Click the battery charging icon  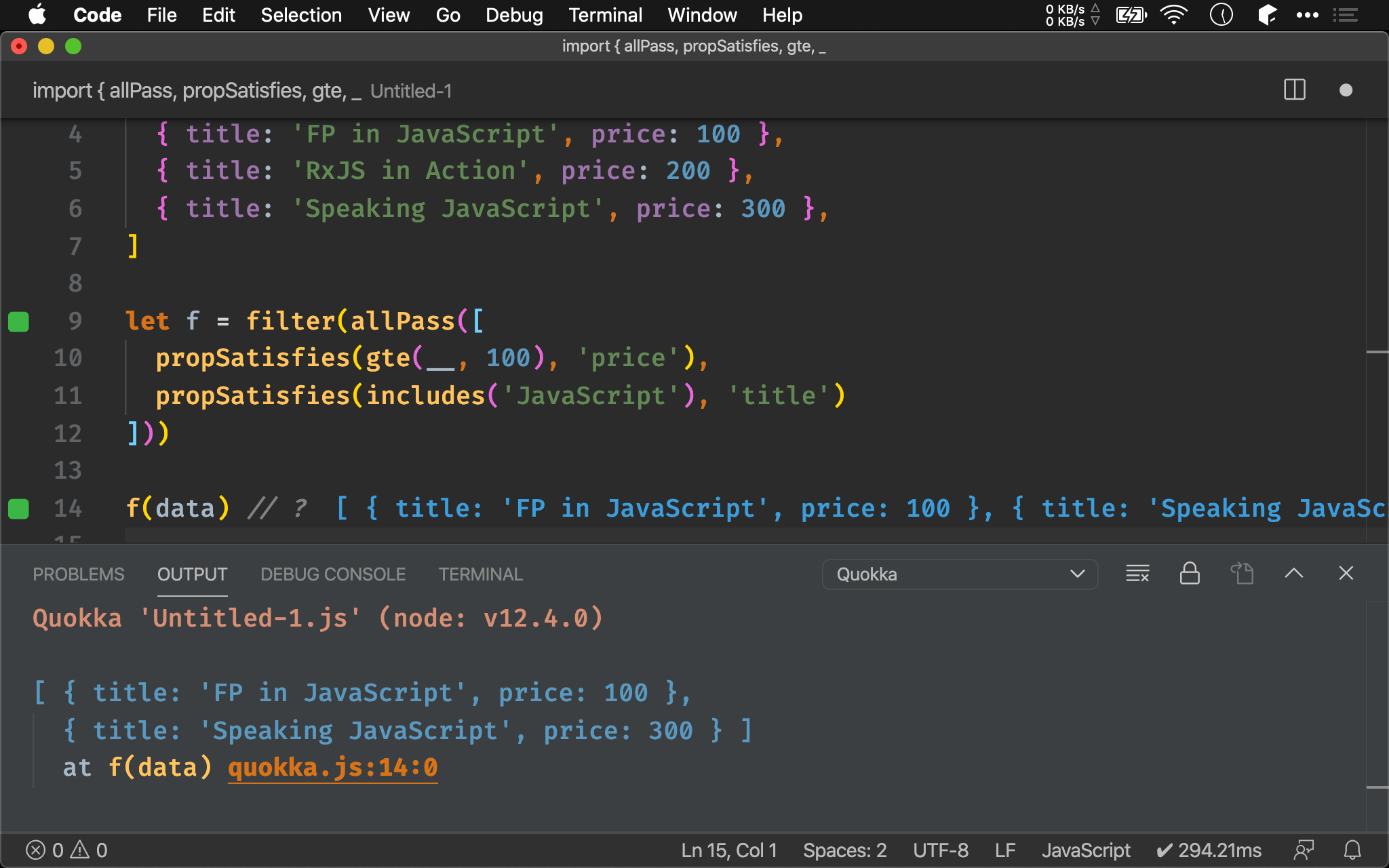pos(1131,15)
